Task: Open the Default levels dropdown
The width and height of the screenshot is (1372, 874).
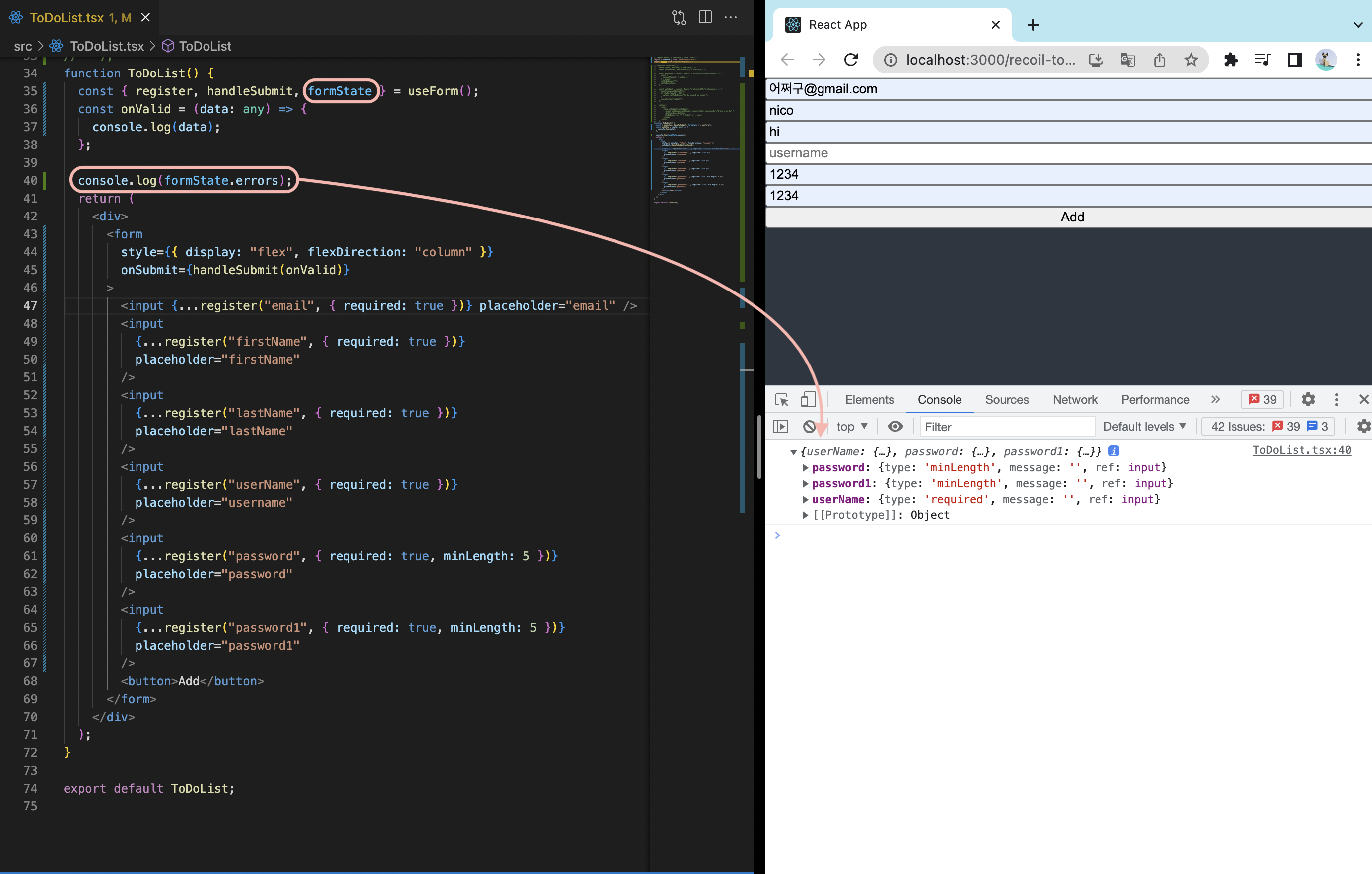Action: click(x=1144, y=427)
